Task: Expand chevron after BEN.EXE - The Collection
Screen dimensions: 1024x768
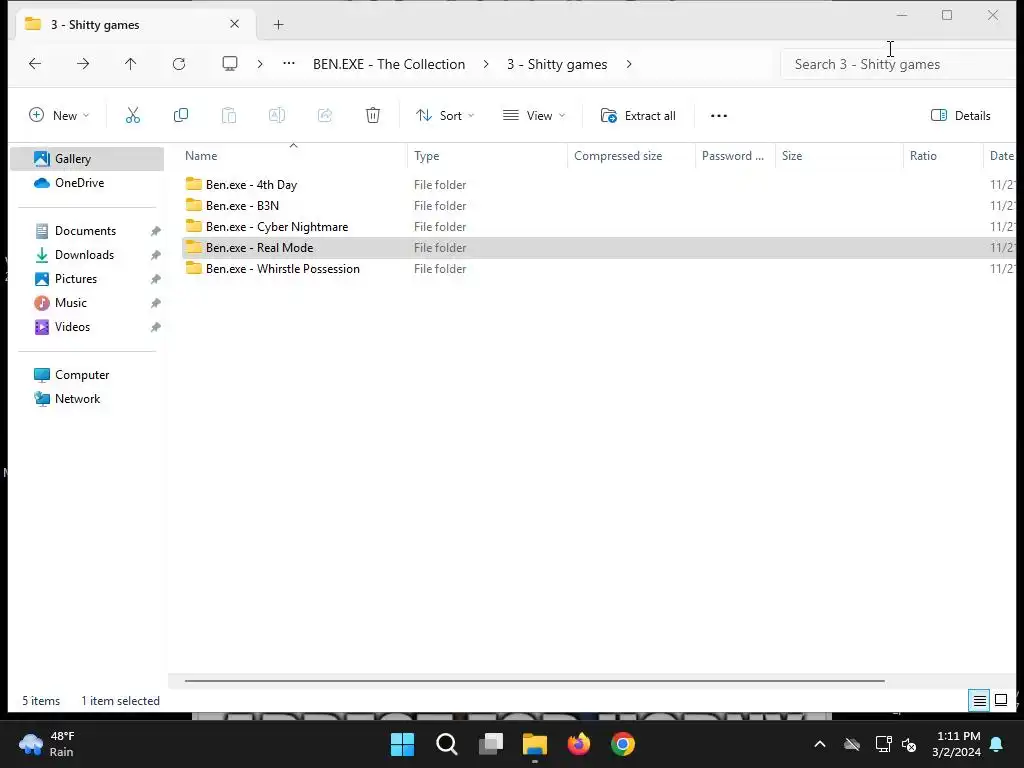Action: tap(486, 64)
